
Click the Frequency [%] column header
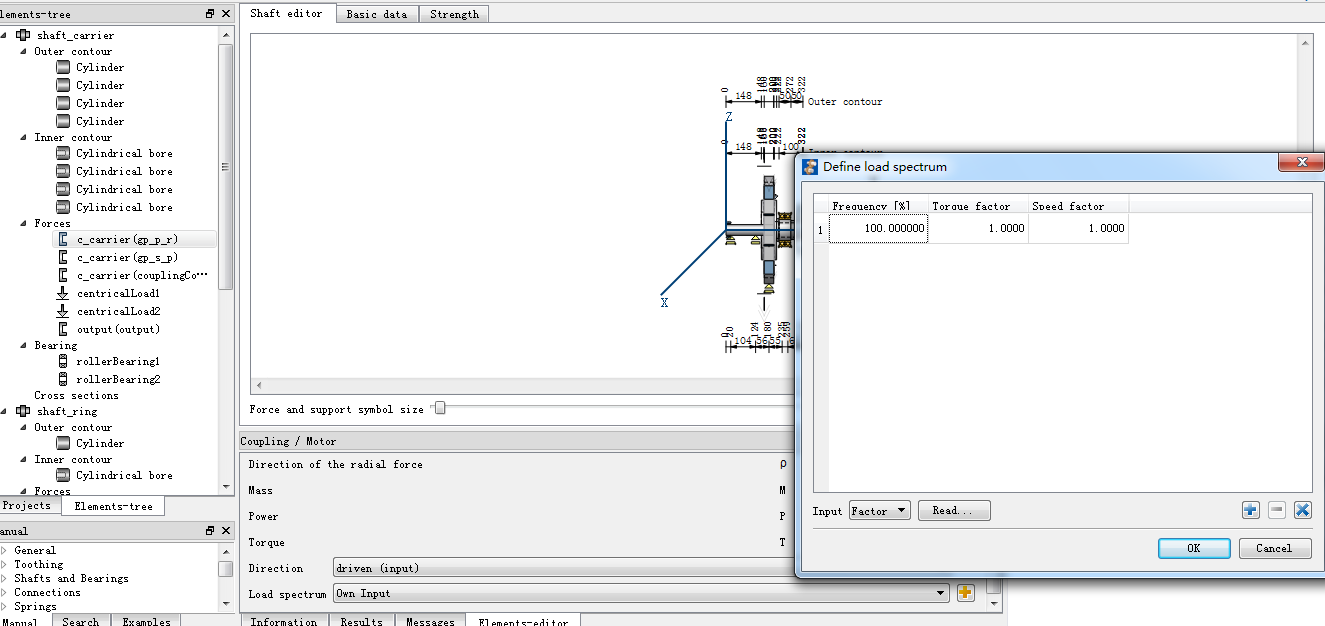pyautogui.click(x=878, y=205)
